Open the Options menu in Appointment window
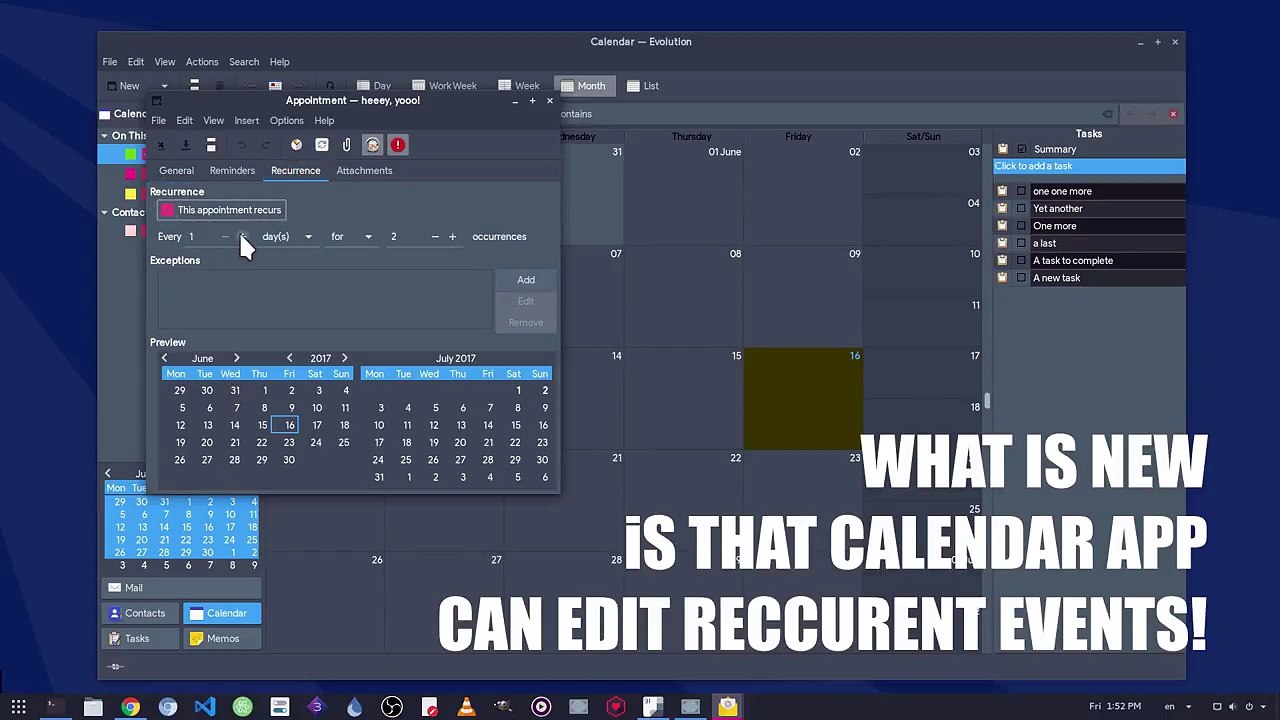Screen dimensions: 1280x720 point(286,120)
